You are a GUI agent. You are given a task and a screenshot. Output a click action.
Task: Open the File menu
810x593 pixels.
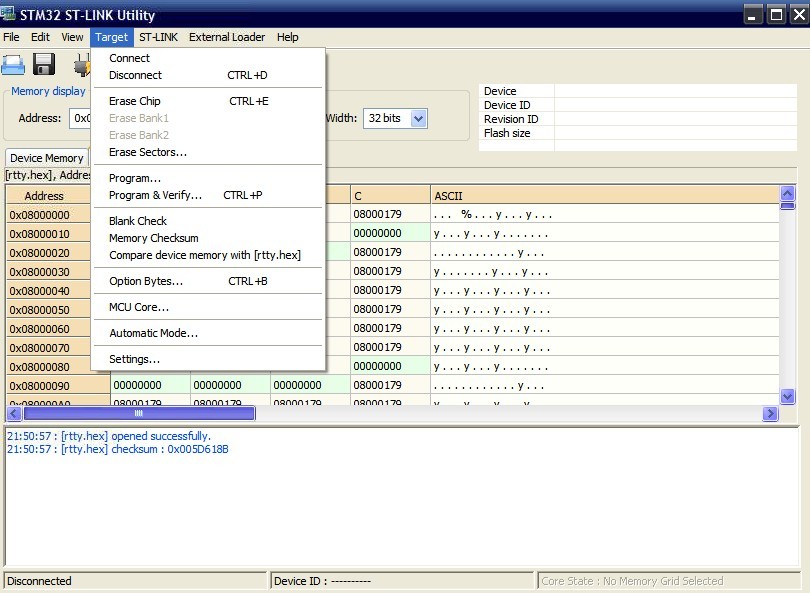pos(11,37)
